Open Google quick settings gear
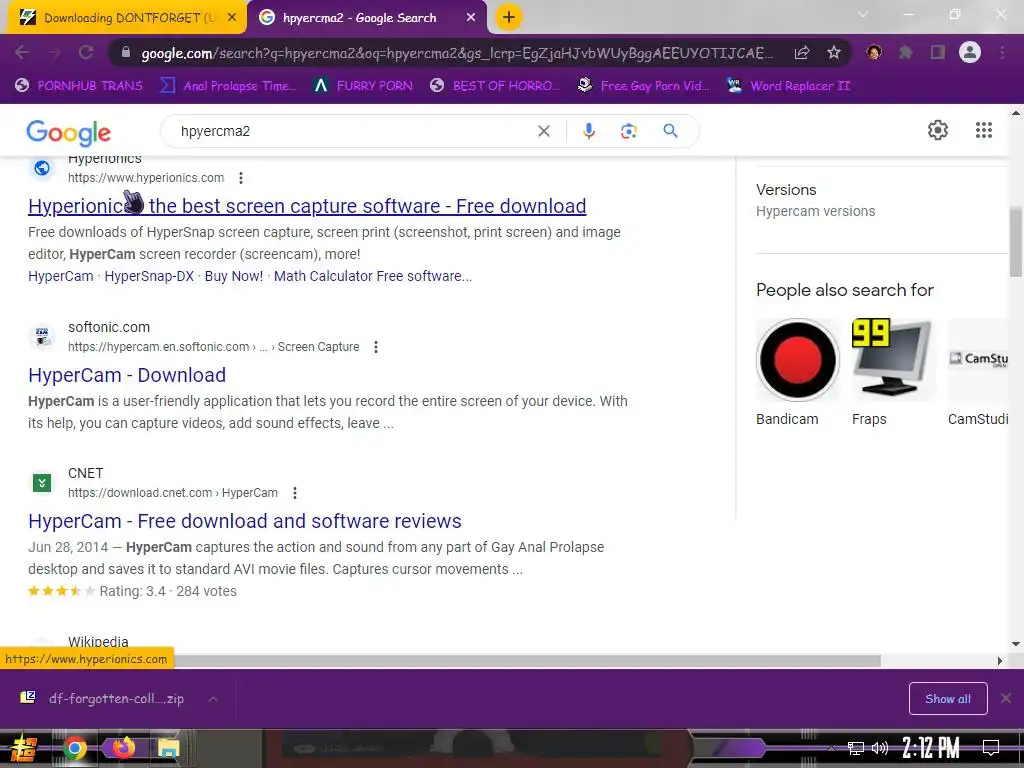The height and width of the screenshot is (768, 1024). pyautogui.click(x=938, y=130)
